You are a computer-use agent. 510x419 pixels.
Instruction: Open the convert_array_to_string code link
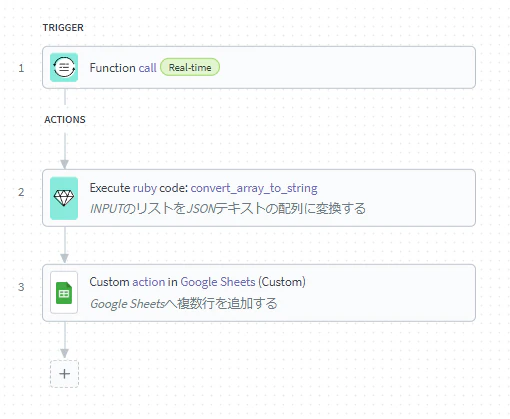click(x=254, y=188)
